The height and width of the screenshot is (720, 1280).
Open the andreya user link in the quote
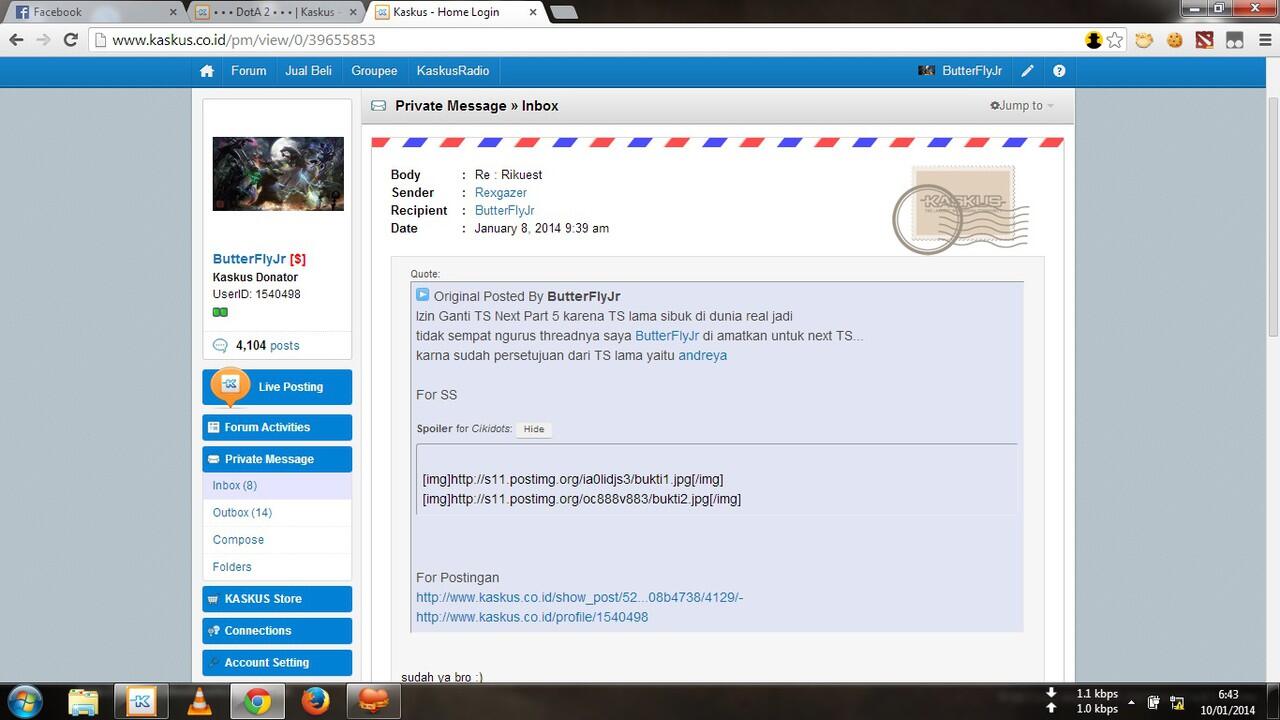pos(703,355)
